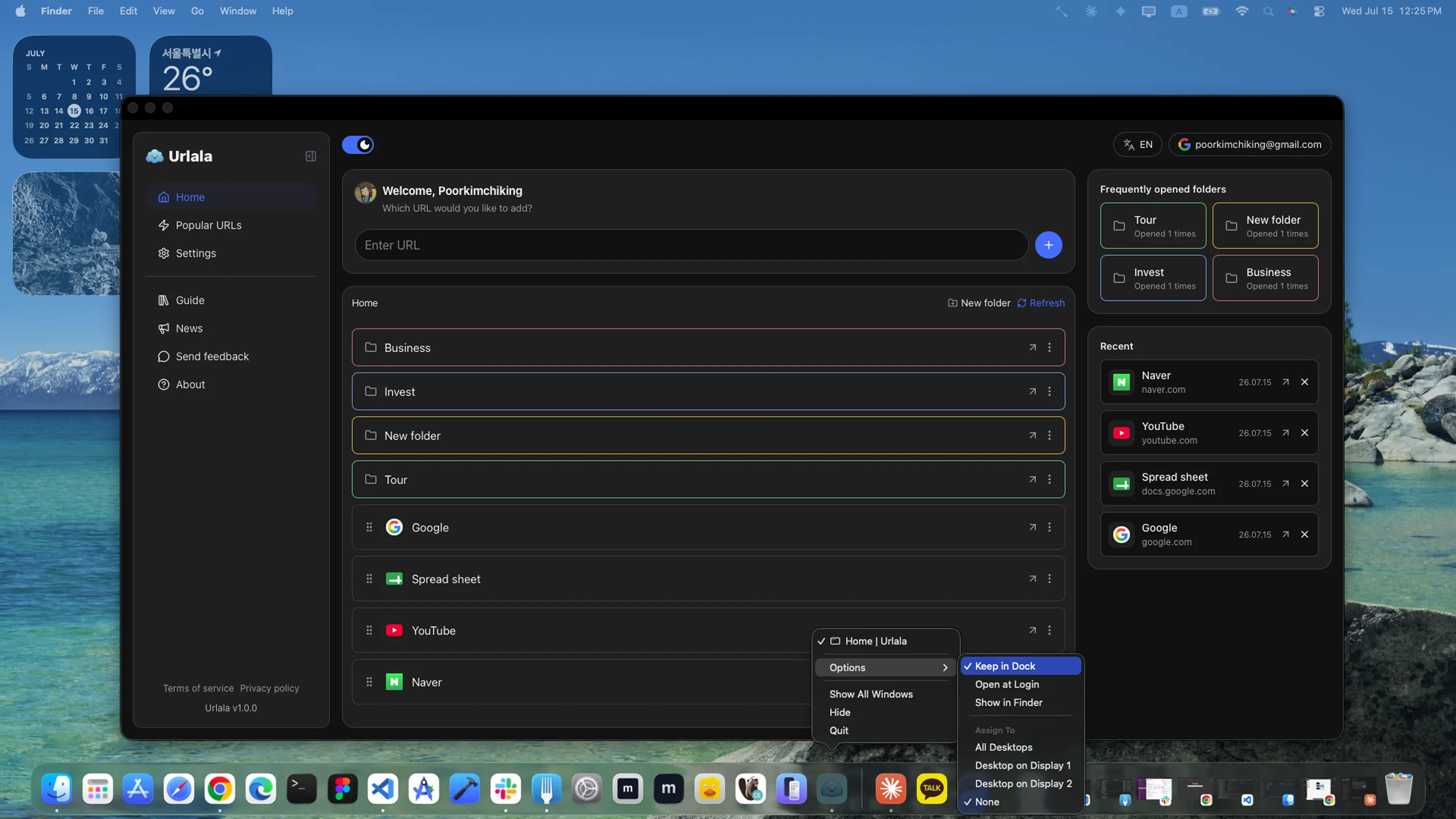Click Send feedback in the sidebar

pyautogui.click(x=231, y=356)
